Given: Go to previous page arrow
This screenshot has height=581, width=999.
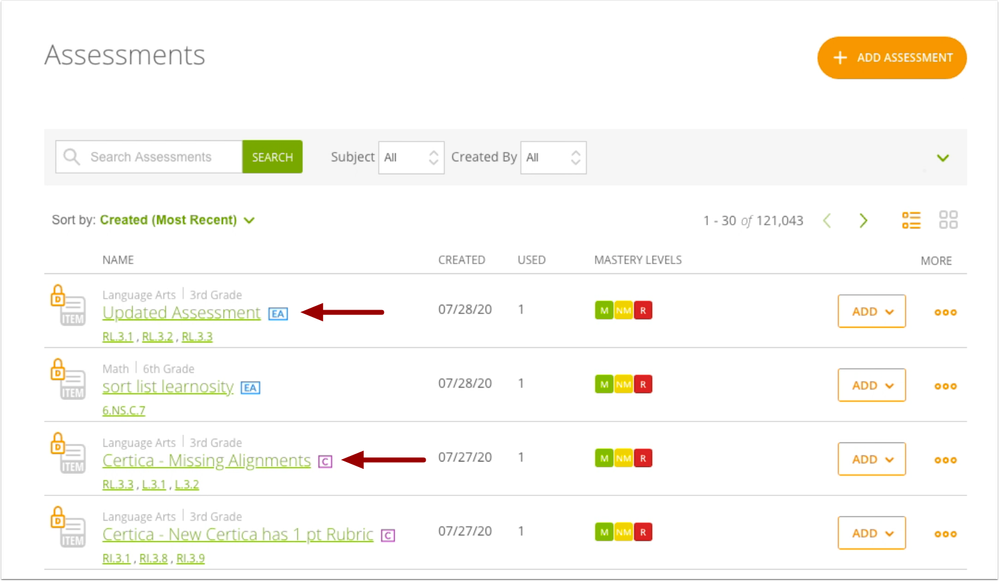Looking at the screenshot, I should click(827, 220).
